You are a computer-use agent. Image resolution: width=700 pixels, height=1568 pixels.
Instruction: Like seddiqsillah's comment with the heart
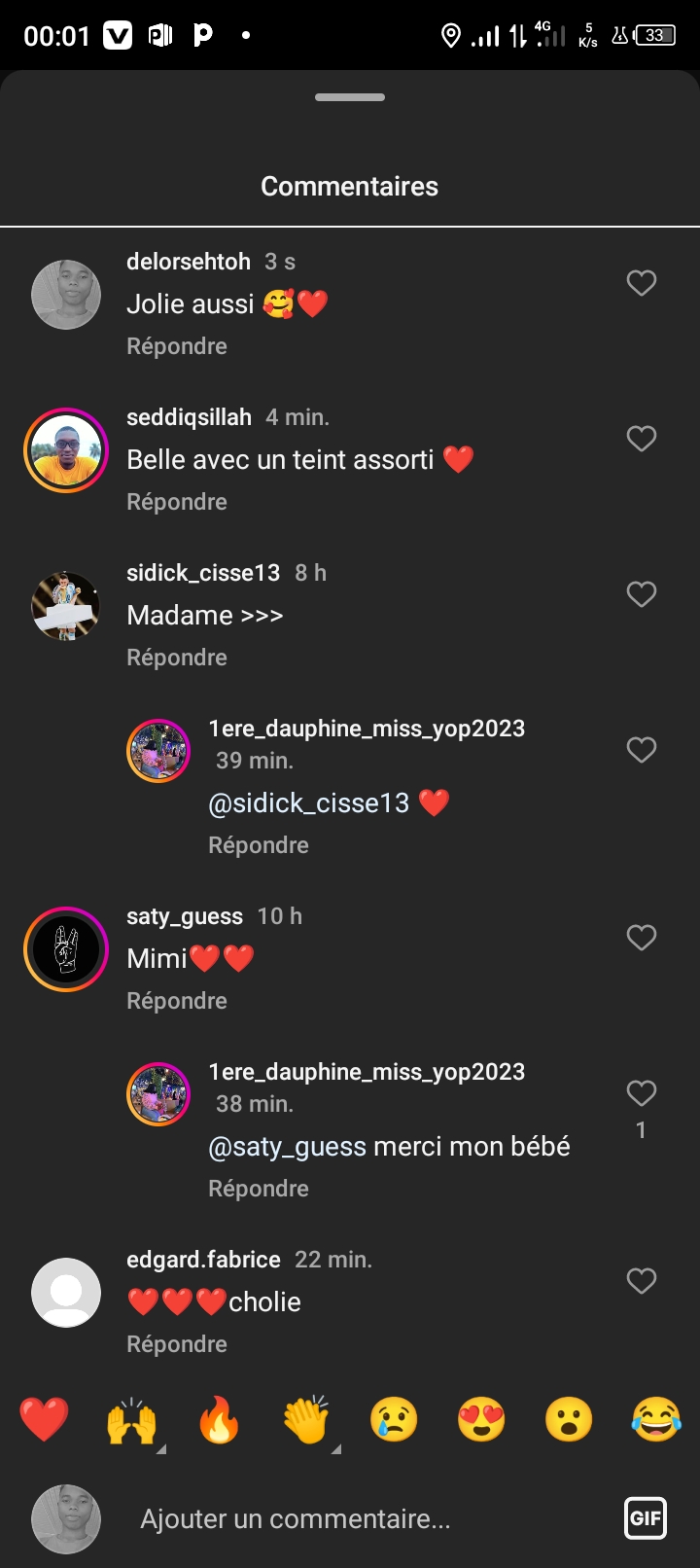click(641, 439)
